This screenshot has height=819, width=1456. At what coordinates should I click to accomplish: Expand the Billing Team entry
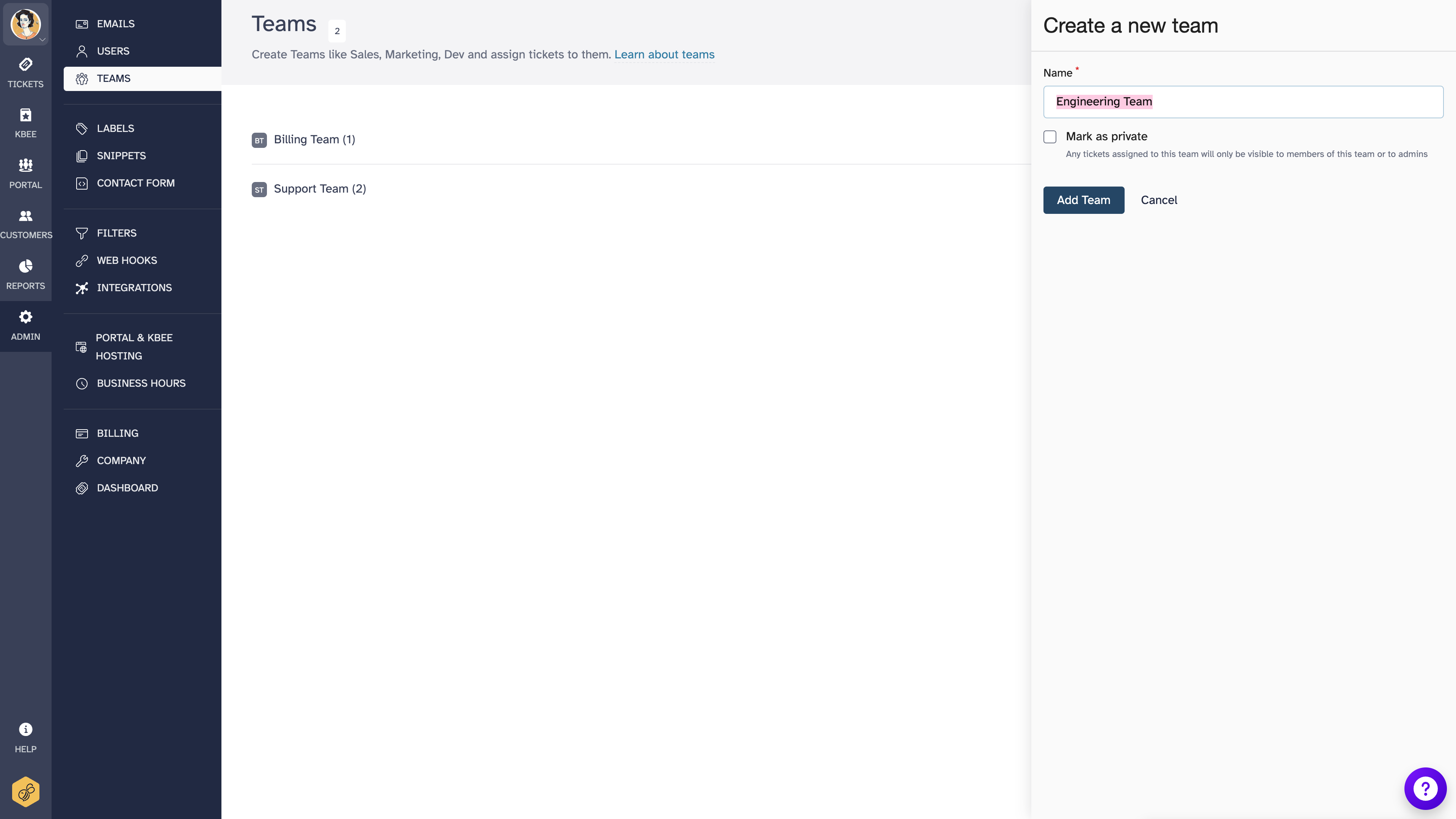pyautogui.click(x=314, y=140)
